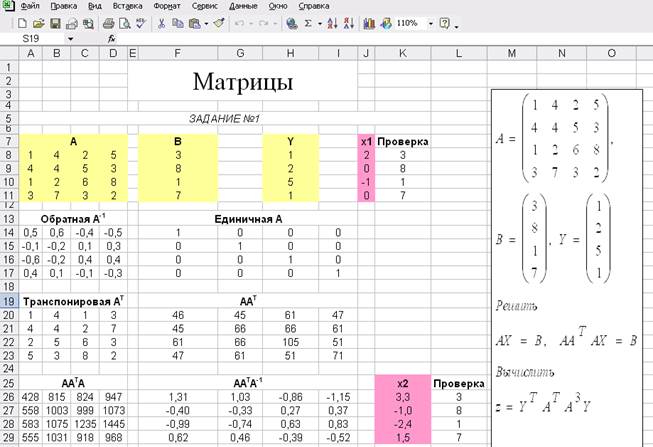Select row 25 by its header
The image size is (653, 447).
click(9, 383)
